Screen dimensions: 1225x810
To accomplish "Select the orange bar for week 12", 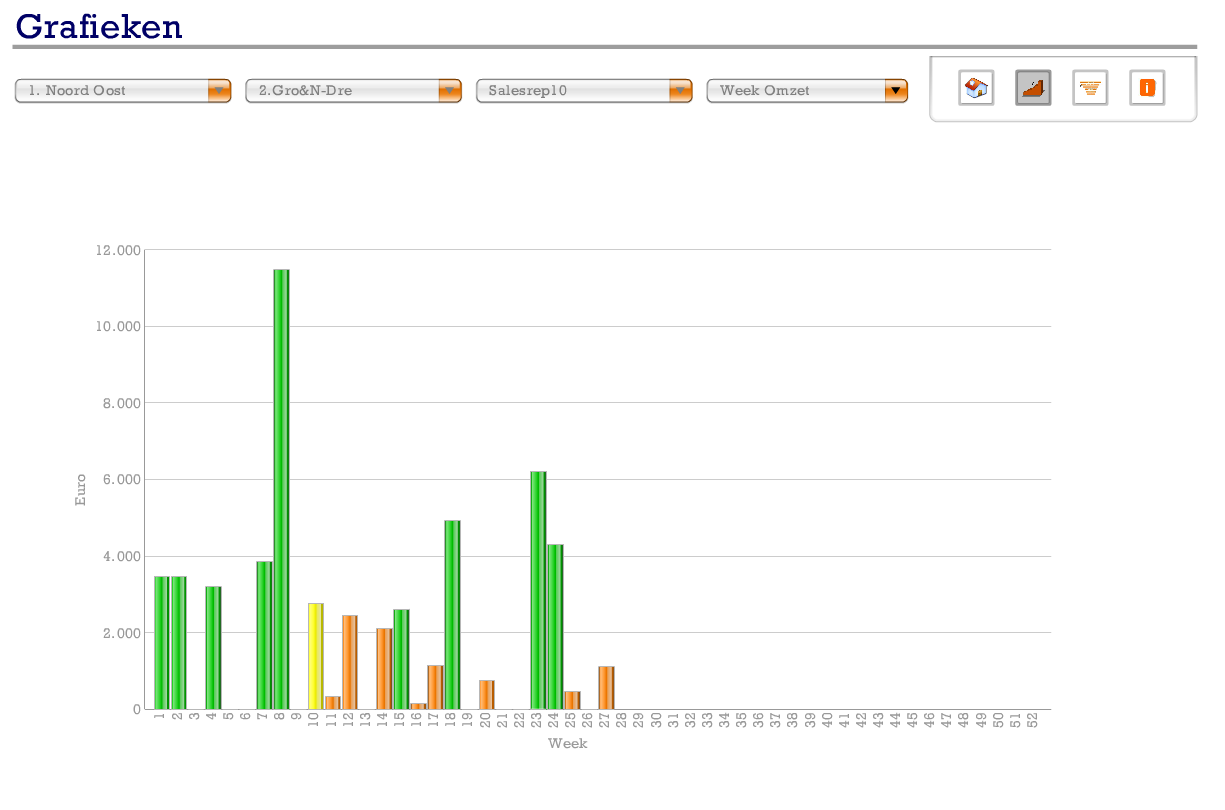I will point(350,662).
